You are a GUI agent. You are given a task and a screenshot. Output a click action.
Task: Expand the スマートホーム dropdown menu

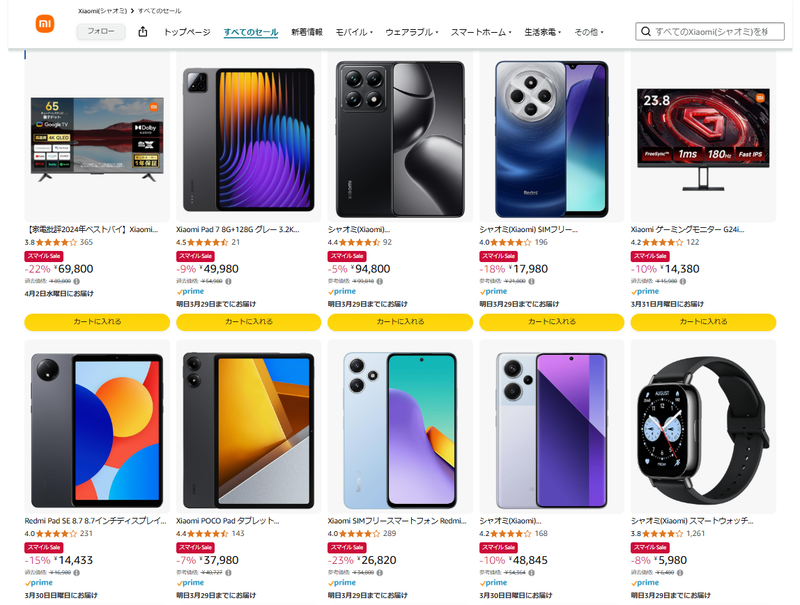(x=481, y=32)
